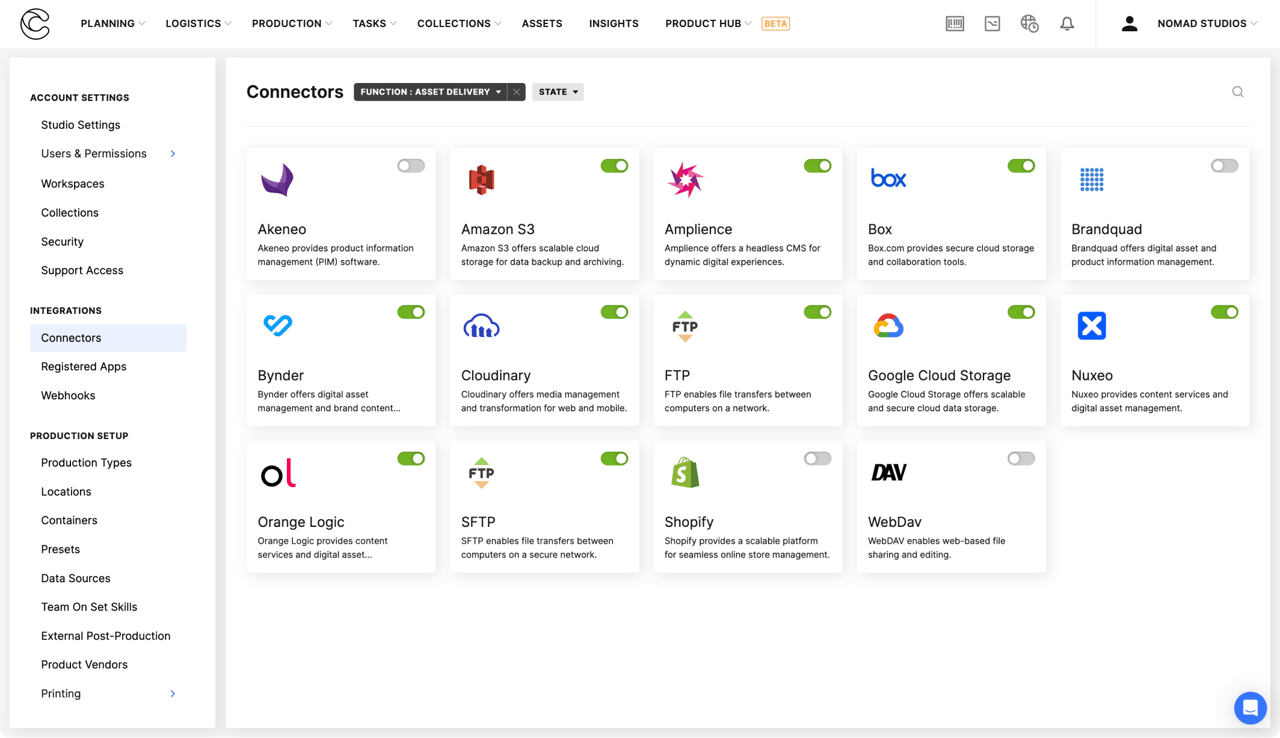Open the Product Hub menu
The width and height of the screenshot is (1280, 738).
pos(708,24)
